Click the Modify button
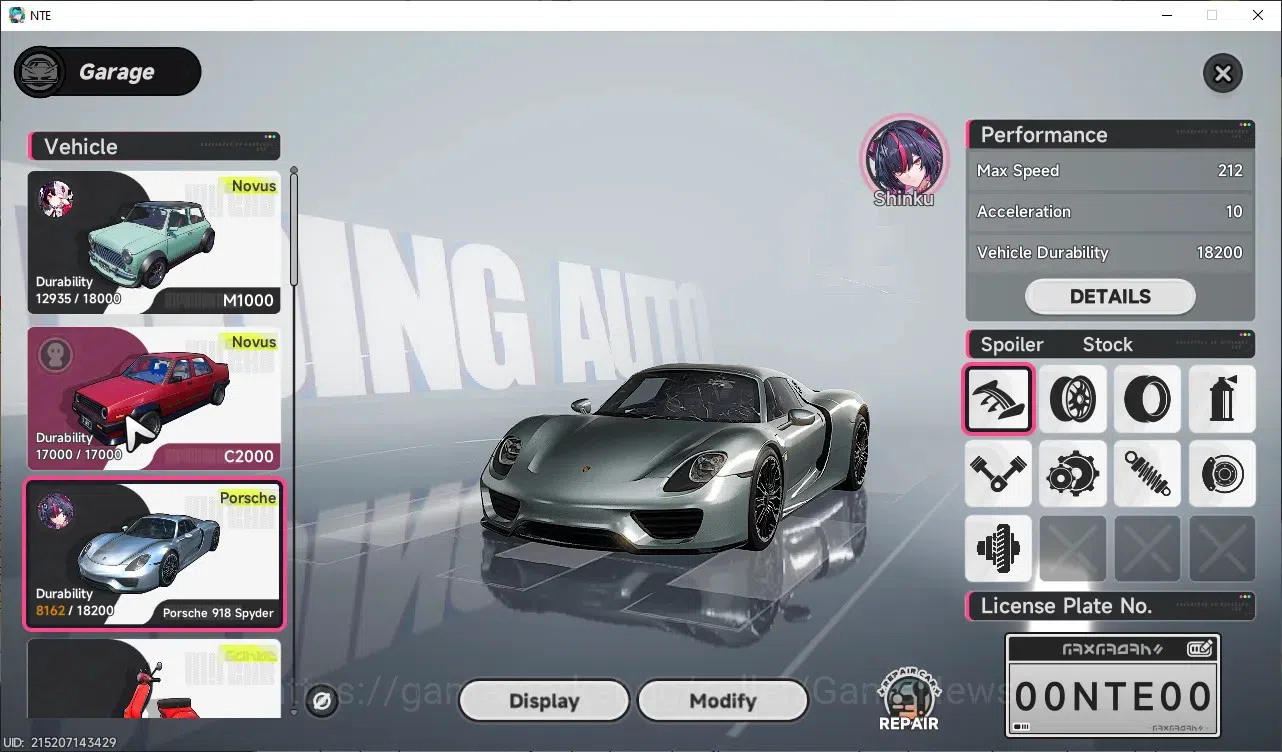Image resolution: width=1282 pixels, height=752 pixels. click(x=722, y=701)
